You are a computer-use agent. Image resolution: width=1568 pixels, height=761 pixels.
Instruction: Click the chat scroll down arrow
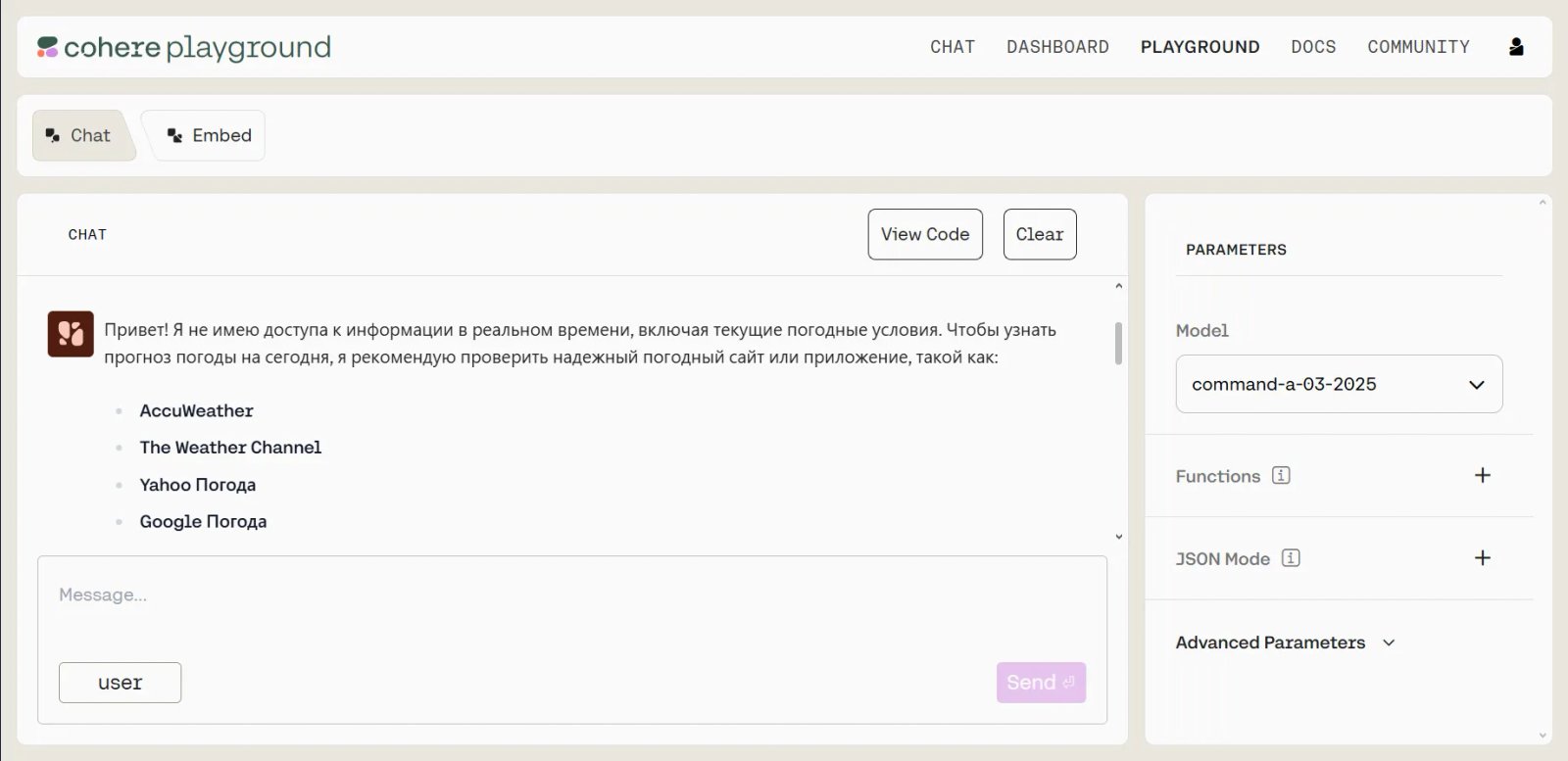click(x=1118, y=537)
